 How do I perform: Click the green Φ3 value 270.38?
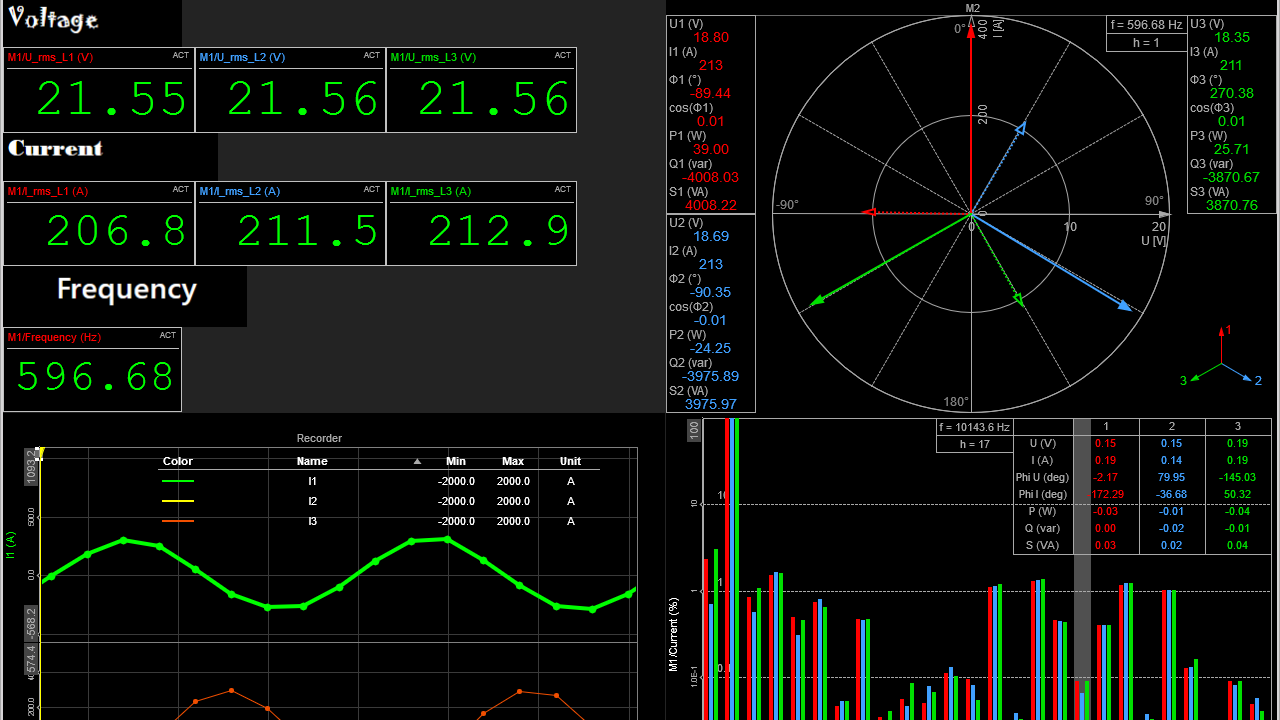(x=1231, y=93)
